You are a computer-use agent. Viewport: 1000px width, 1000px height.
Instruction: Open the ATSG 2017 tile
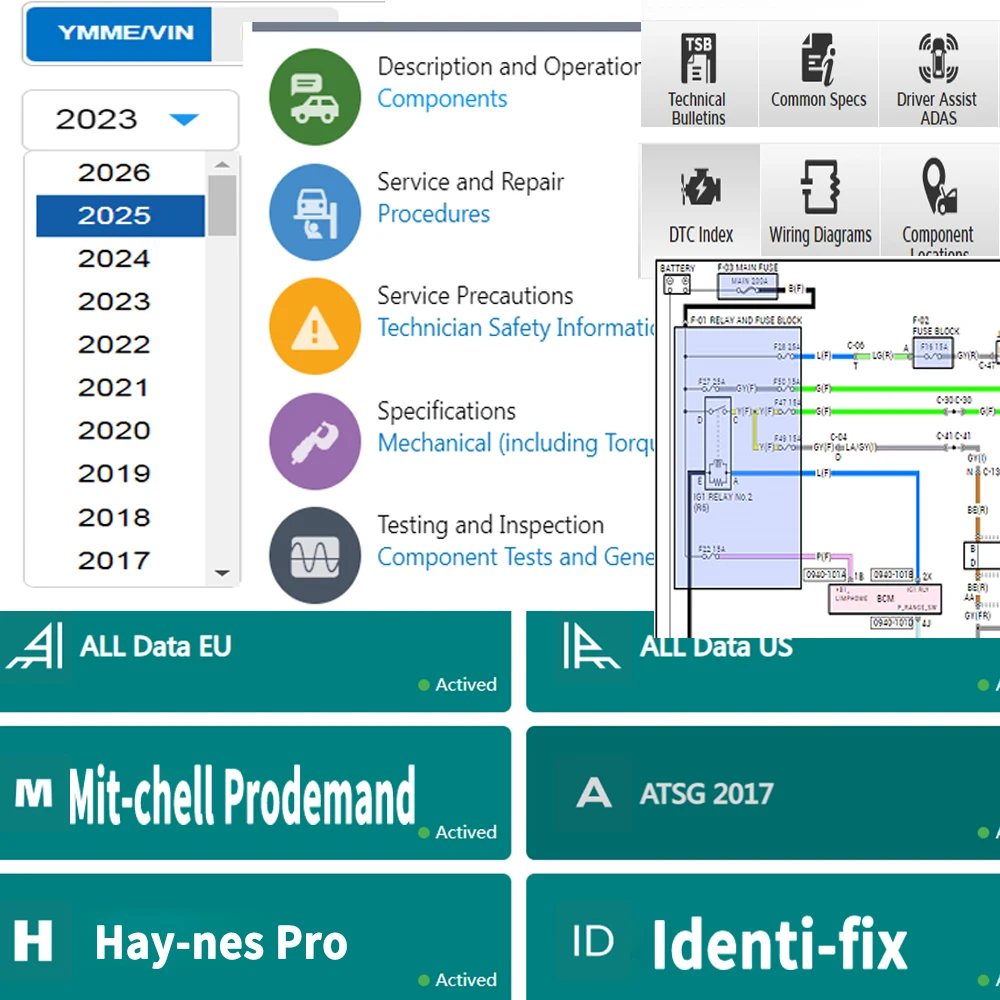point(763,793)
